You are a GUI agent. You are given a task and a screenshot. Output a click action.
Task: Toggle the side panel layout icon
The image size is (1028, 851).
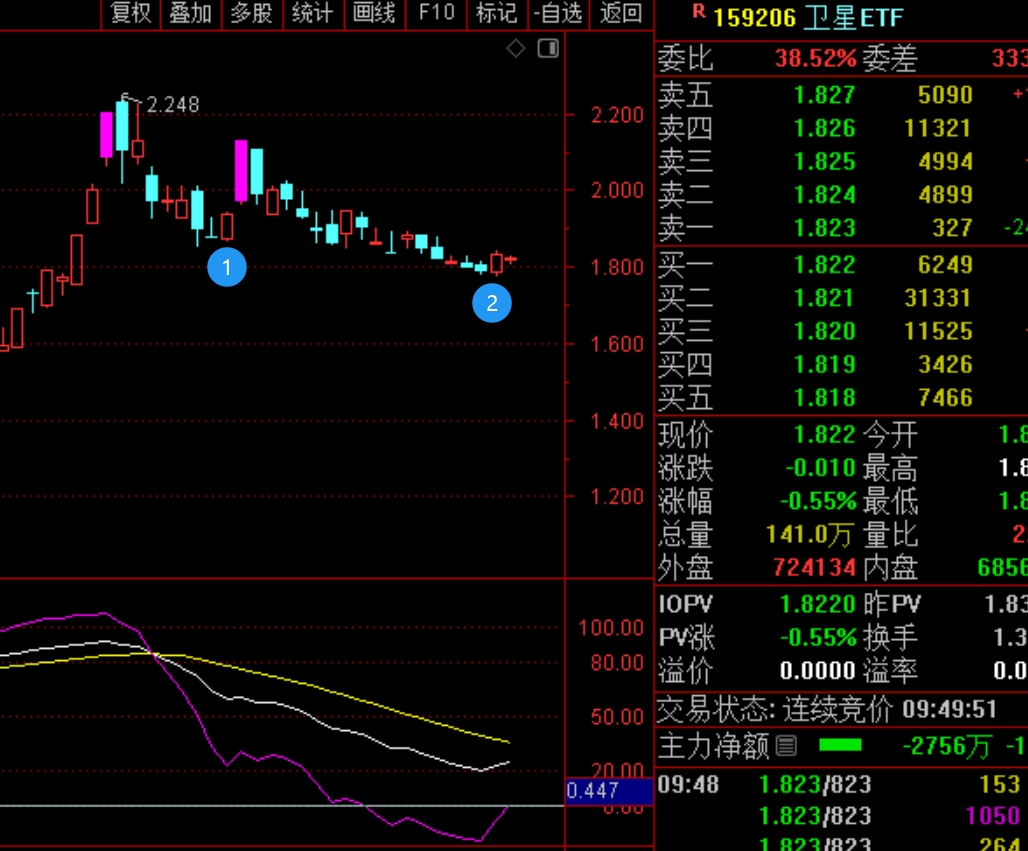[548, 48]
